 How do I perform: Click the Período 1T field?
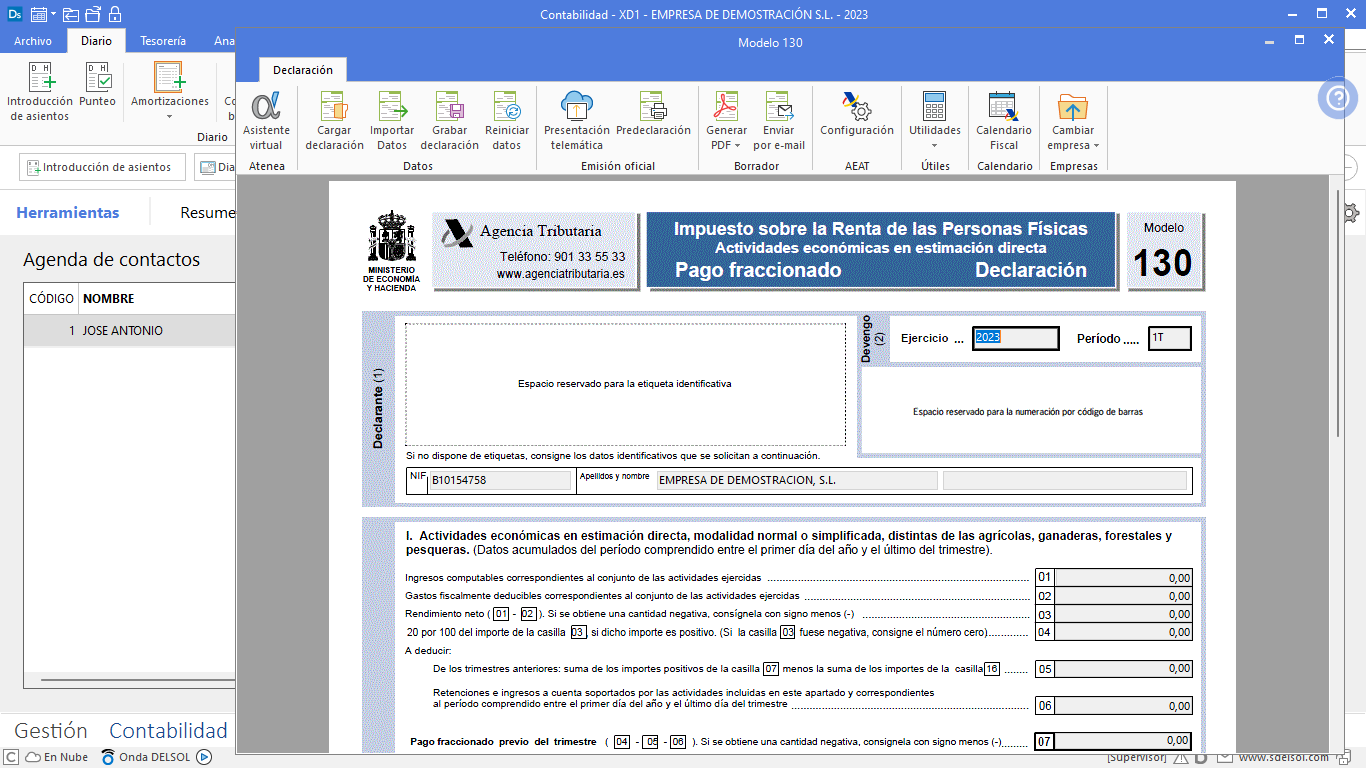(1169, 338)
